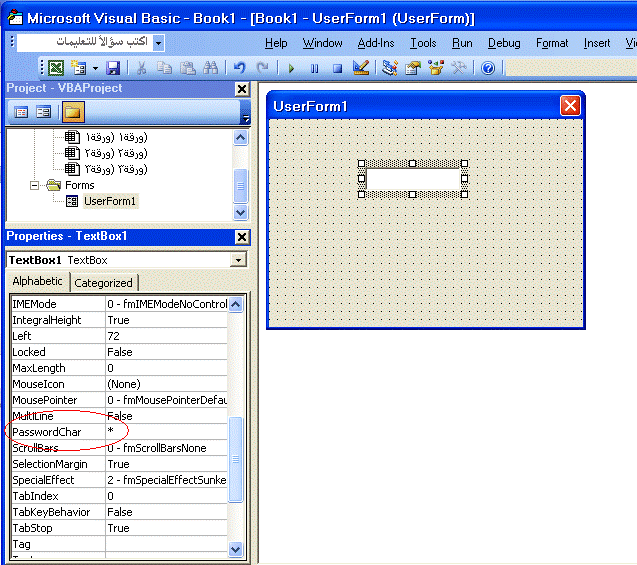This screenshot has width=637, height=565.
Task: Click the PasswordChar value field
Action: tap(166, 432)
